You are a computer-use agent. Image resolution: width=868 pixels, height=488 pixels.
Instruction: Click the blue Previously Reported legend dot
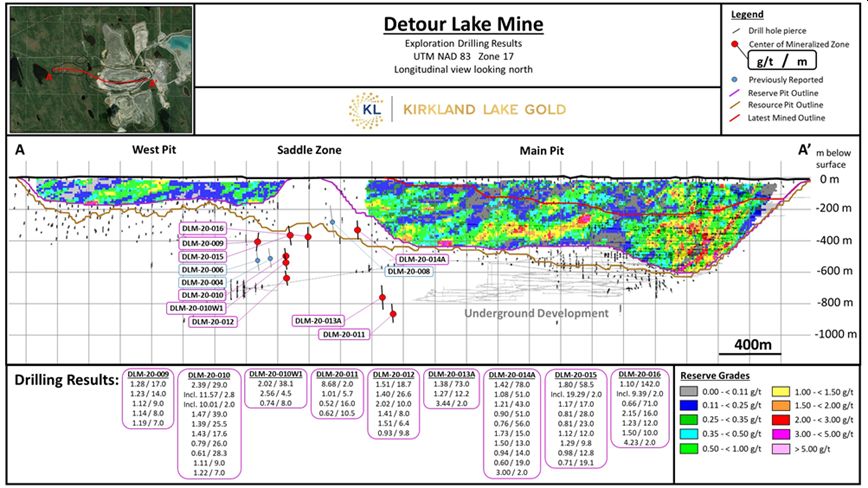(x=735, y=80)
